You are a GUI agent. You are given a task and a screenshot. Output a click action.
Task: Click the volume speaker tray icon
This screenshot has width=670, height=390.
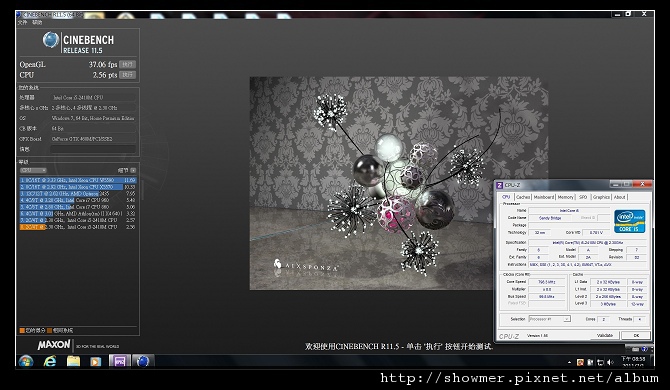[610, 362]
